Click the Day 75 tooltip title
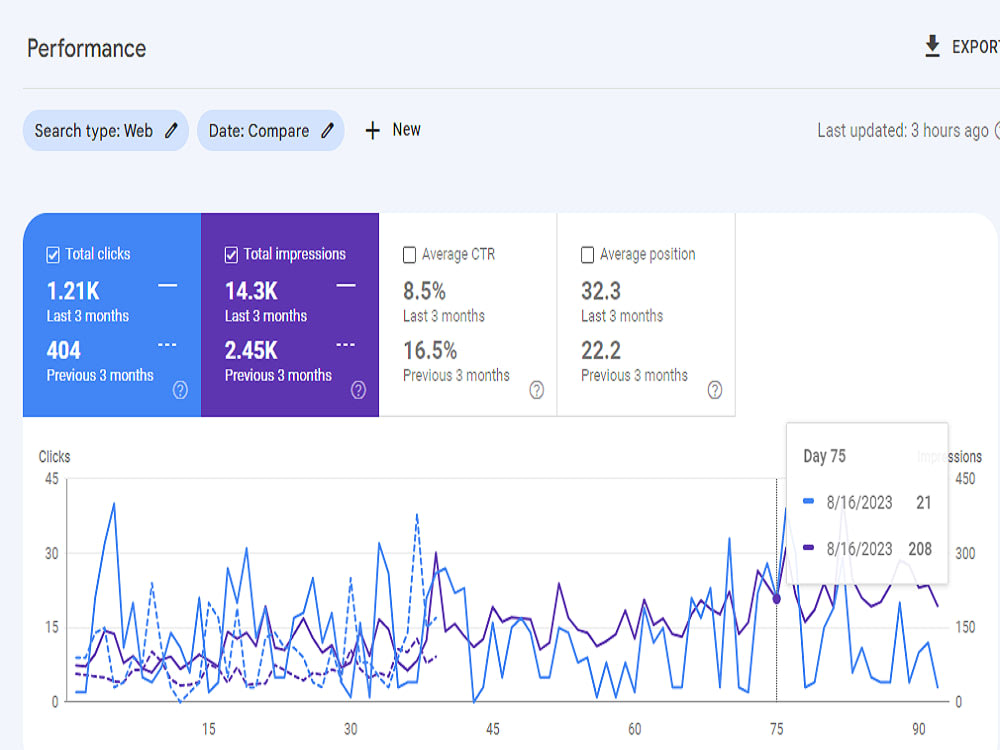This screenshot has height=750, width=1000. [825, 456]
